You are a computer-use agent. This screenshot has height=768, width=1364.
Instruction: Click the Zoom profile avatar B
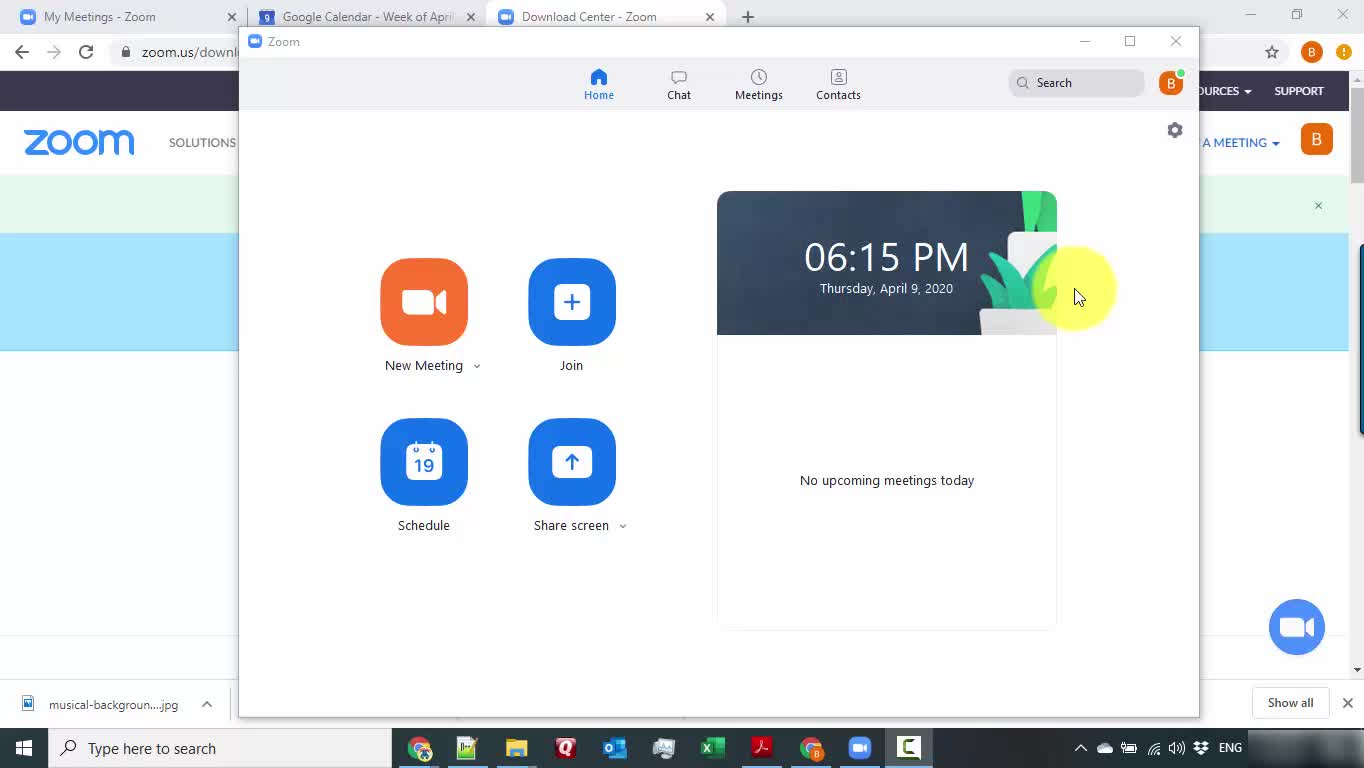click(1170, 83)
